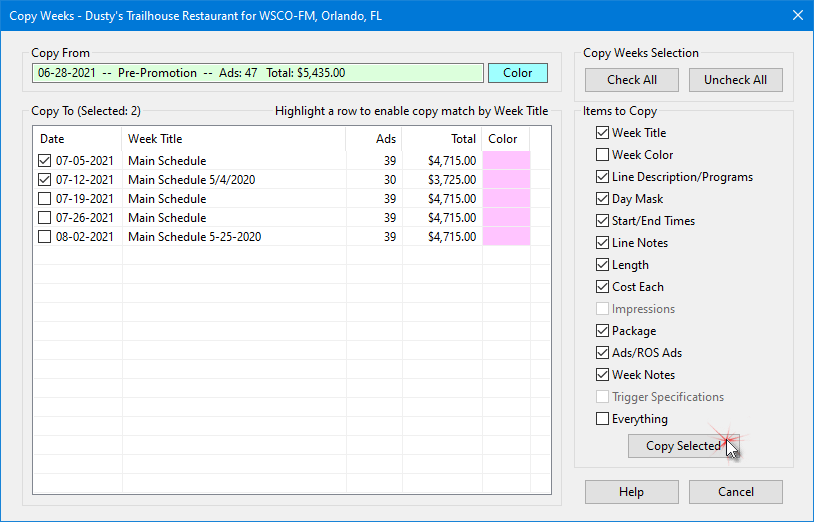The image size is (814, 522).
Task: Open Help for Copy Weeks
Action: [631, 492]
